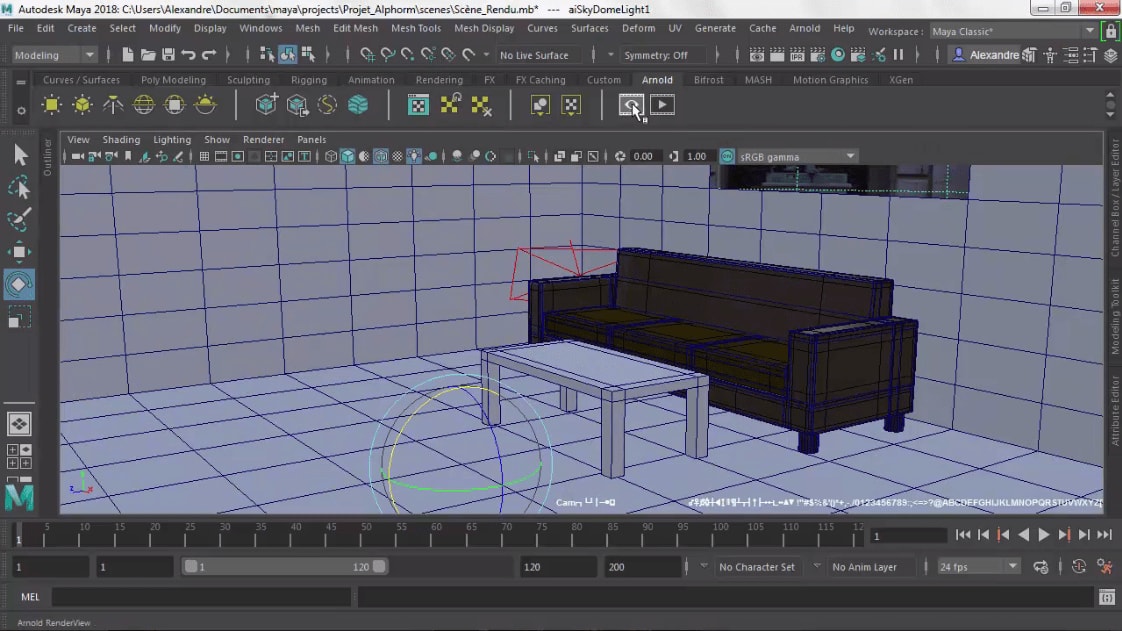Open Arnold RenderView from the shelf

630,104
